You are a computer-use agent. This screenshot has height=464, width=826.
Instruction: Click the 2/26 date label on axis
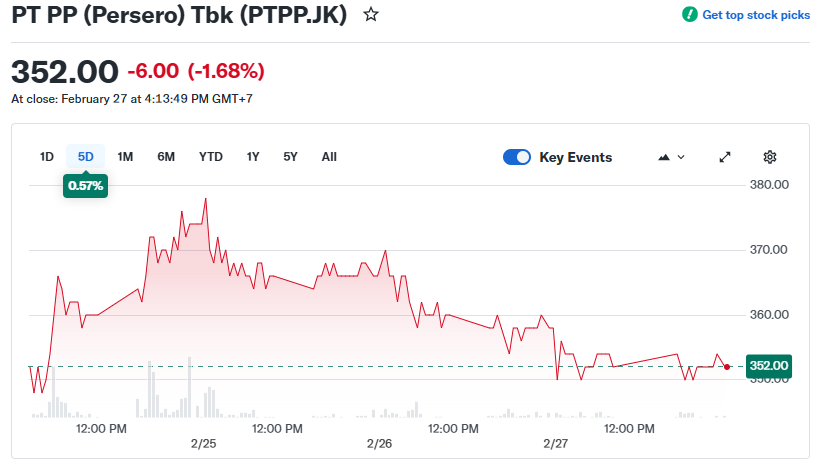(379, 443)
